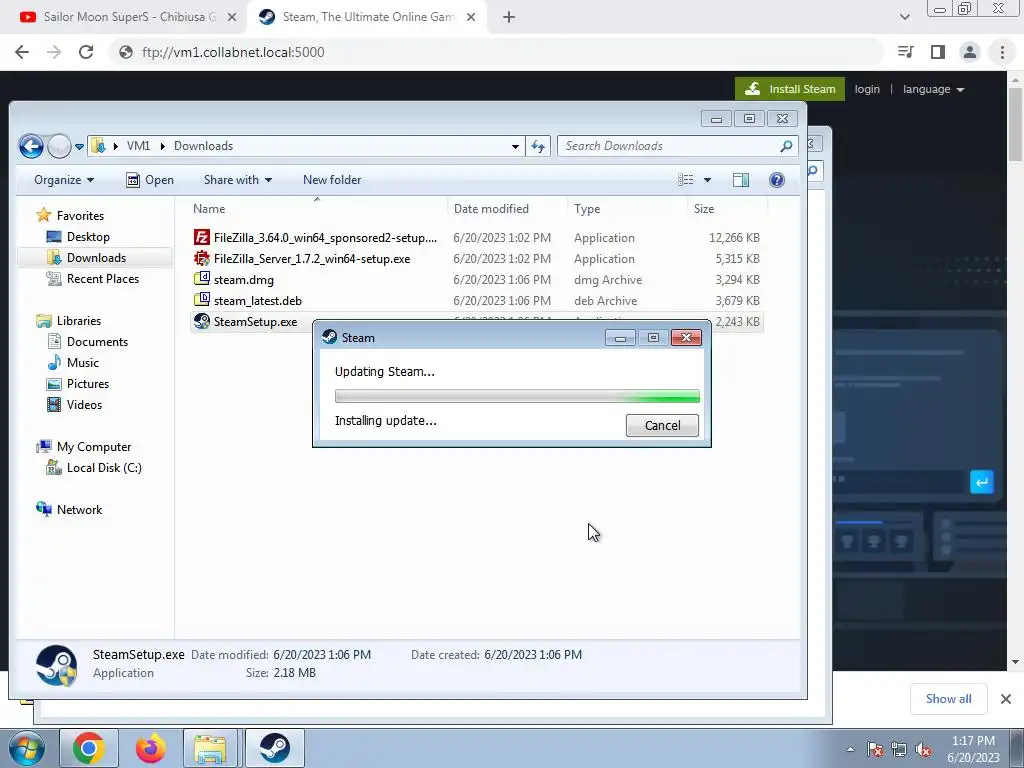Viewport: 1024px width, 768px height.
Task: Open Explorer recent locations dropdown arrow
Action: coord(79,147)
